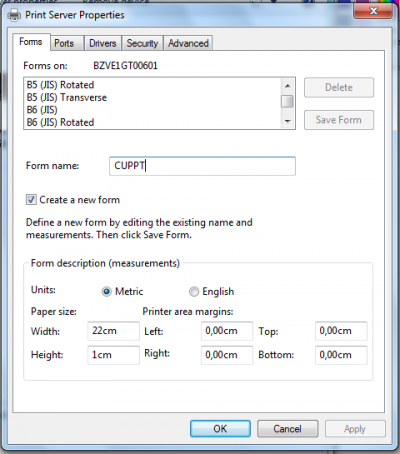This screenshot has width=400, height=454.
Task: Click the forms list up arrow
Action: tap(287, 86)
